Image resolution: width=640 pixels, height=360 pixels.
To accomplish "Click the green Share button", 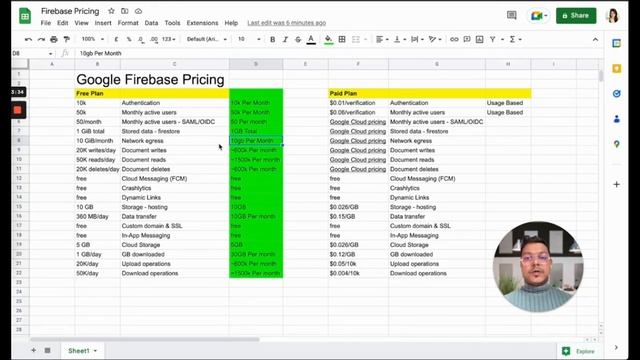I will [x=576, y=16].
